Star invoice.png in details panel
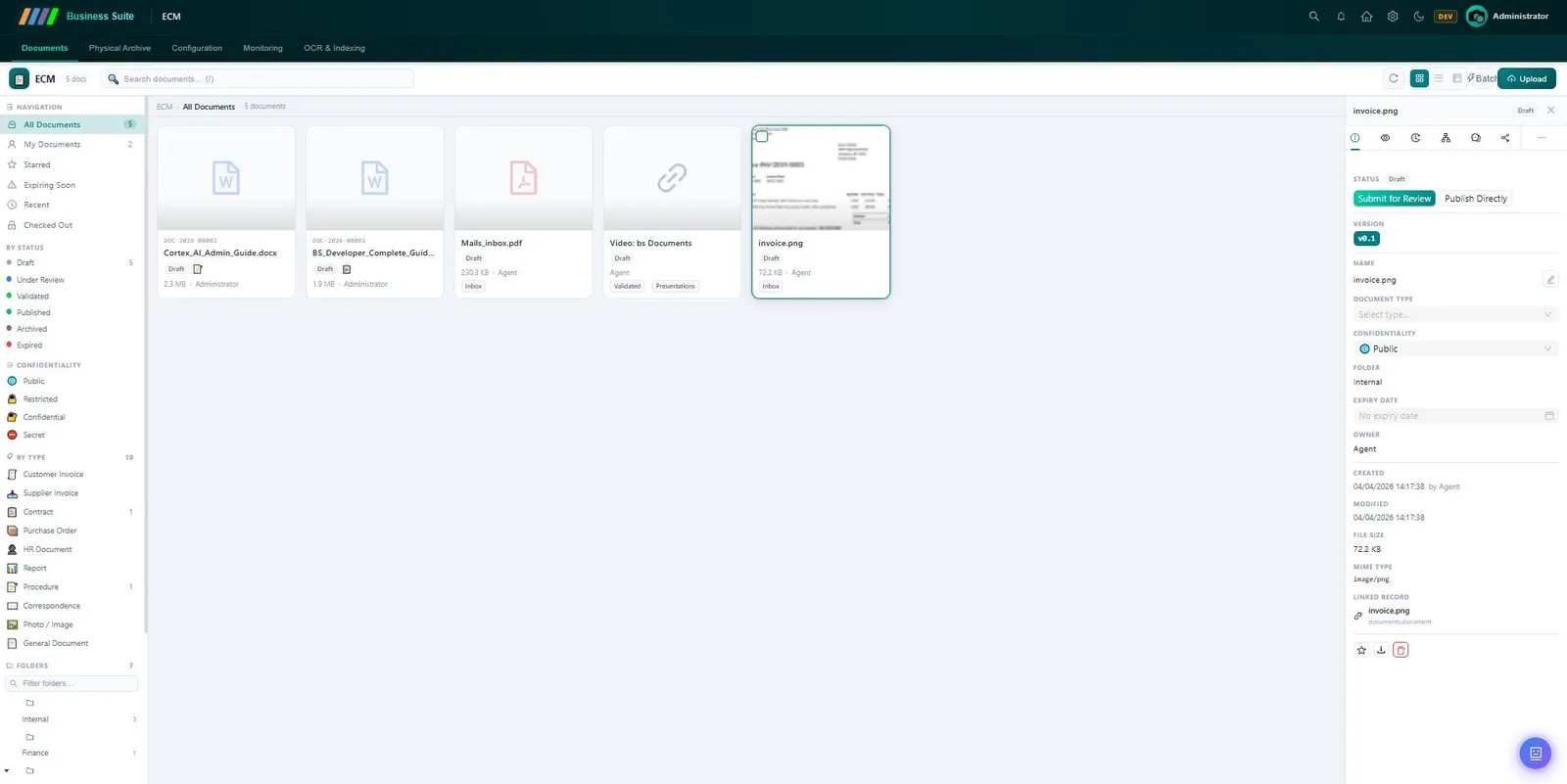The width and height of the screenshot is (1567, 784). pyautogui.click(x=1361, y=650)
